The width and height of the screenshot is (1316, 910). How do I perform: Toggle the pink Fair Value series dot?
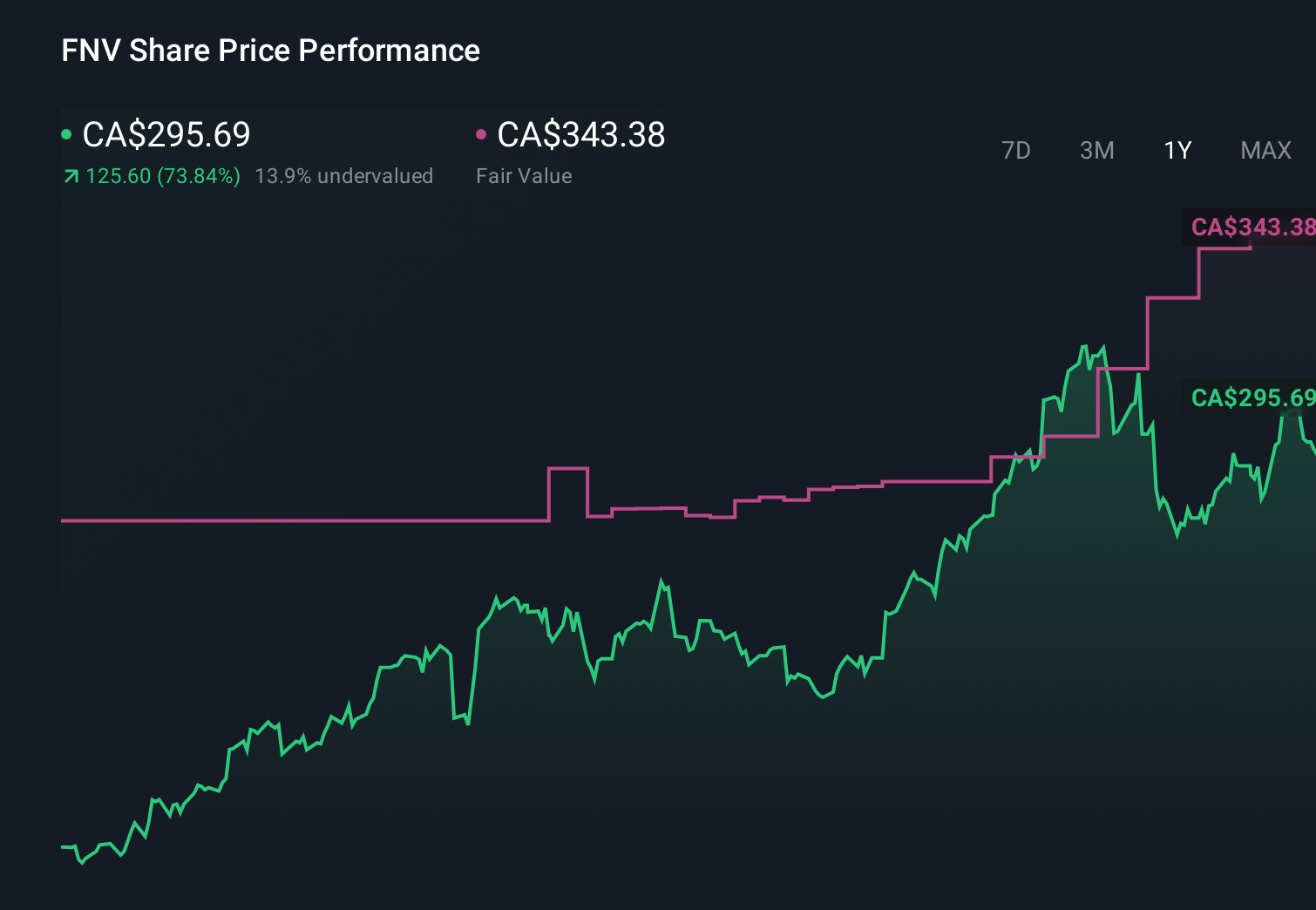481,133
